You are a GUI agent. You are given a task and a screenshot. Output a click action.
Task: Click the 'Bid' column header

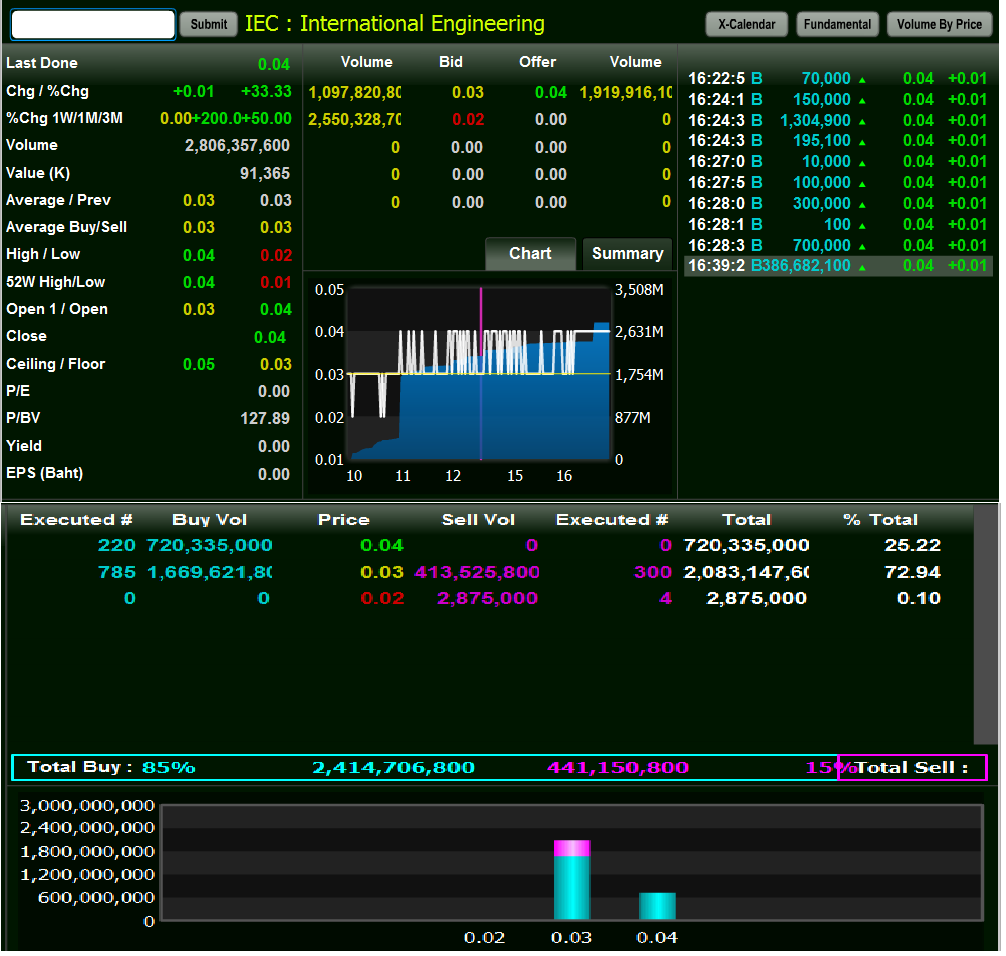coord(451,62)
